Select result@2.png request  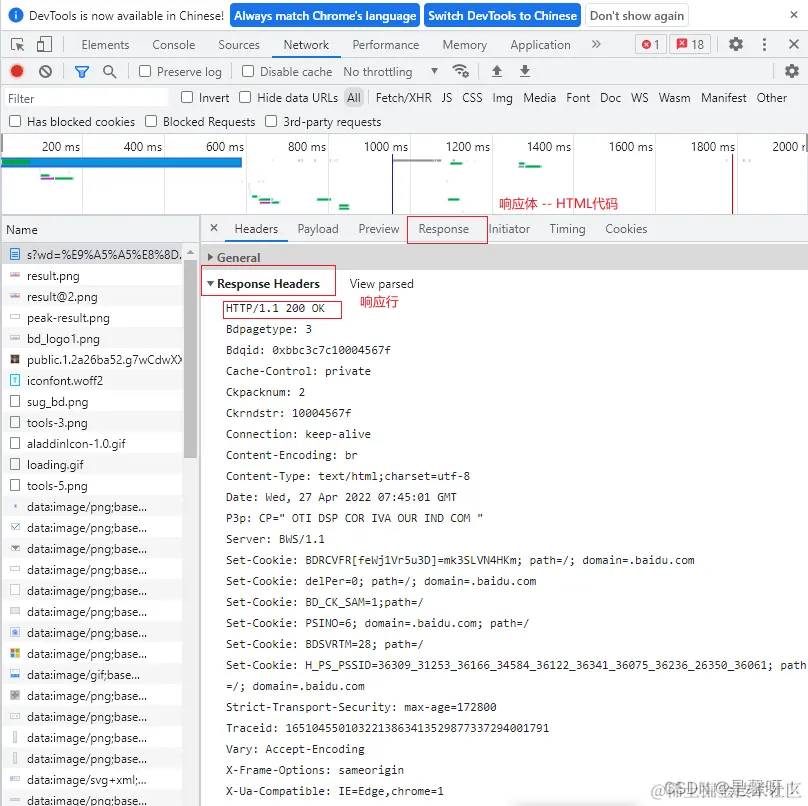tap(93, 297)
